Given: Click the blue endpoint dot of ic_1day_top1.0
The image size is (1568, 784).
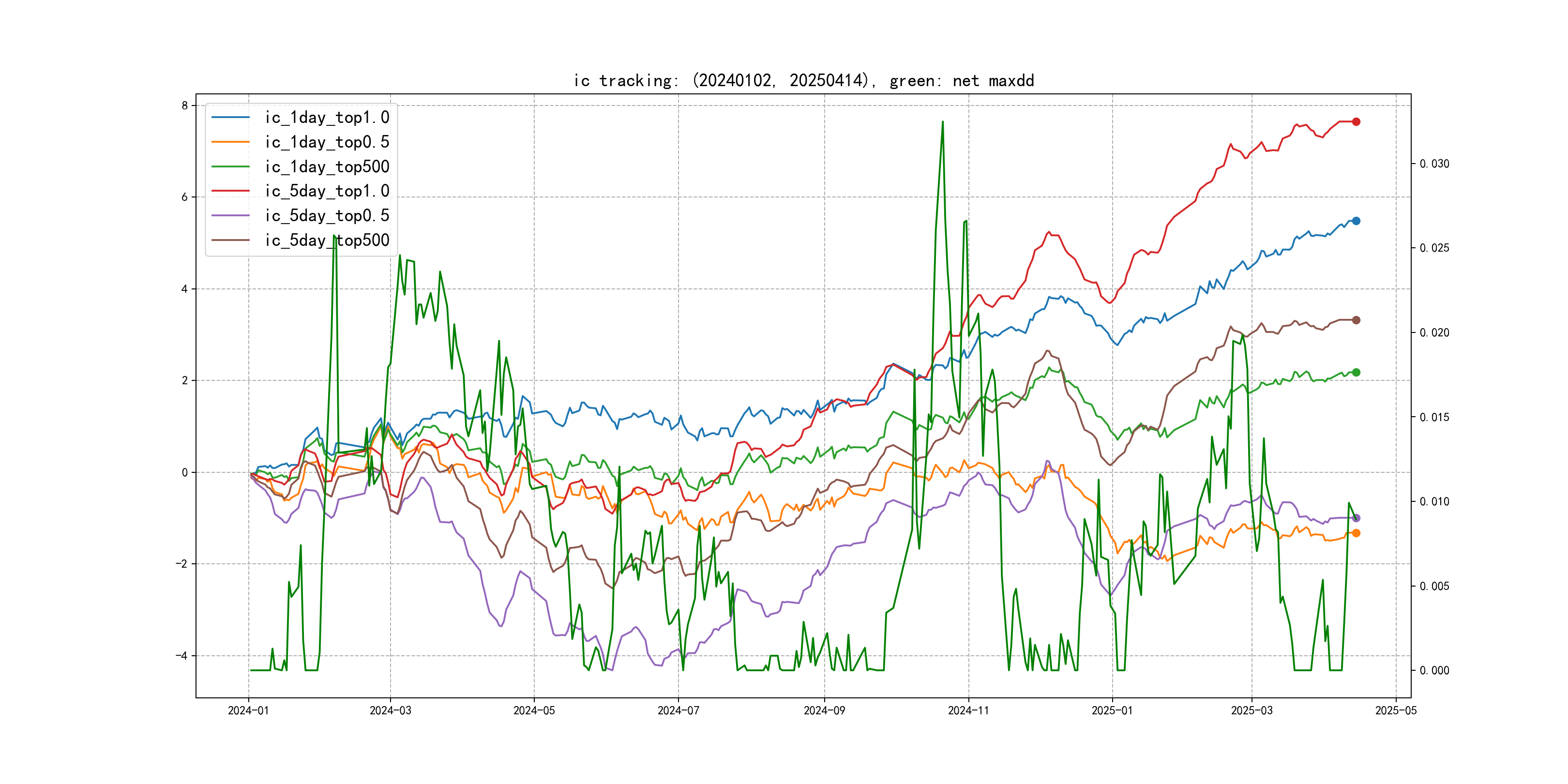Looking at the screenshot, I should pyautogui.click(x=1356, y=221).
